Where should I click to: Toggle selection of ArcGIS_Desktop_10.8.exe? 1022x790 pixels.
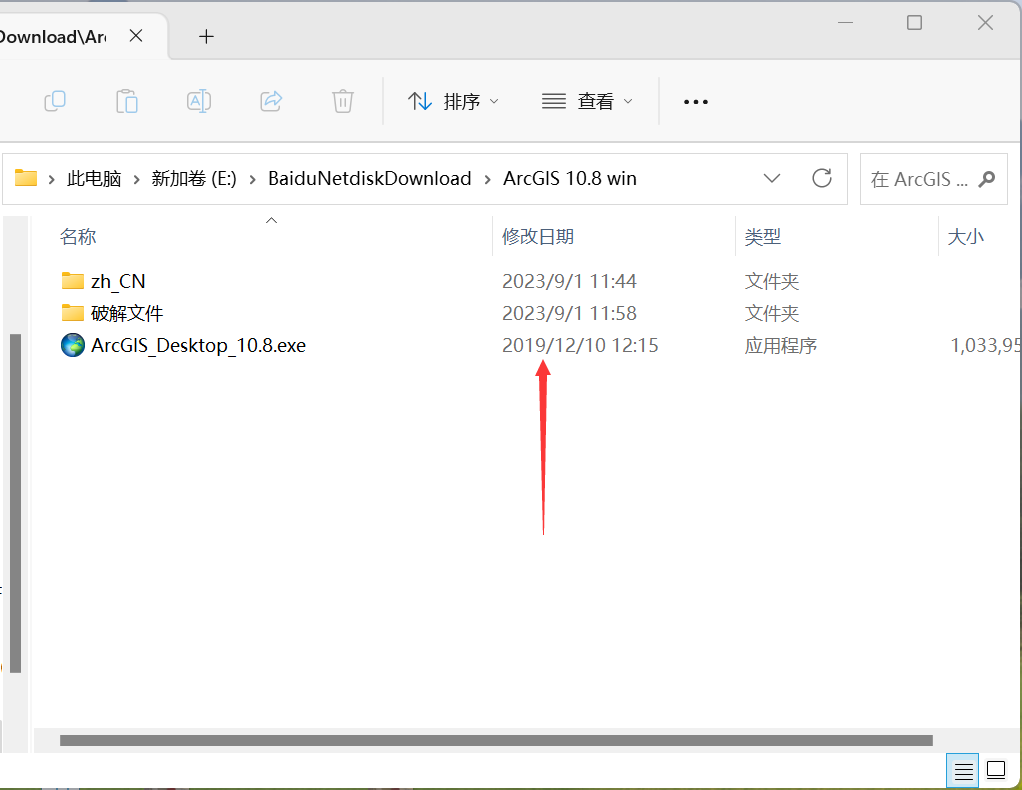tap(198, 345)
